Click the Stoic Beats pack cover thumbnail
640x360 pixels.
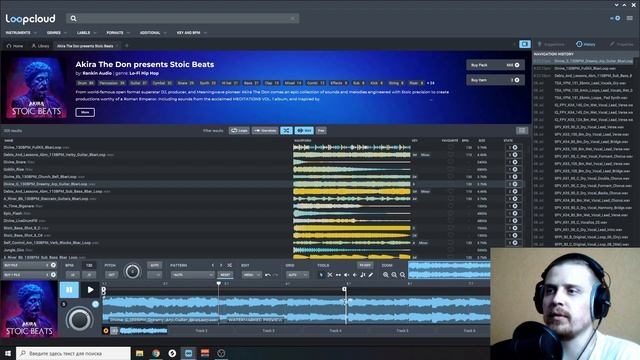36,87
